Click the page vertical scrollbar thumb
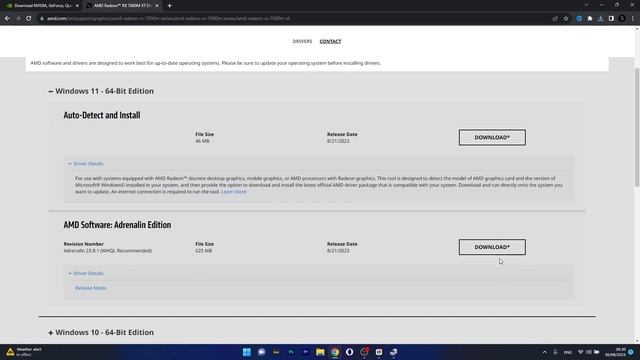The image size is (640, 360). [x=637, y=127]
